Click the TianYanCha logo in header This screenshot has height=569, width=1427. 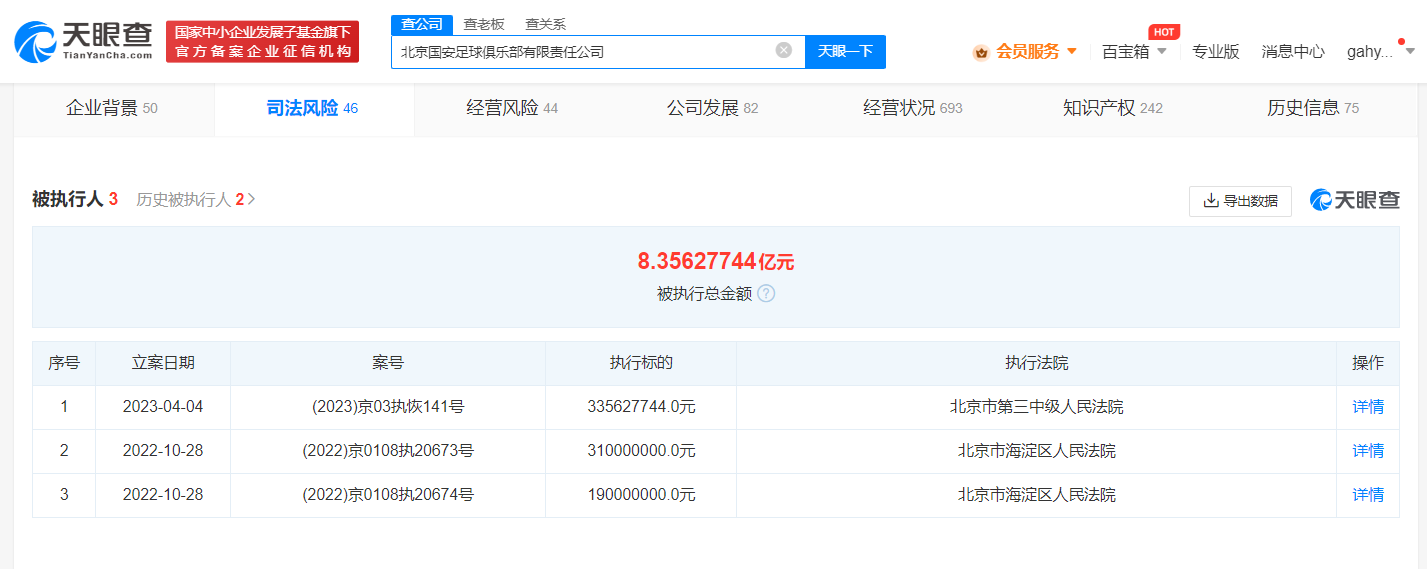tap(83, 41)
